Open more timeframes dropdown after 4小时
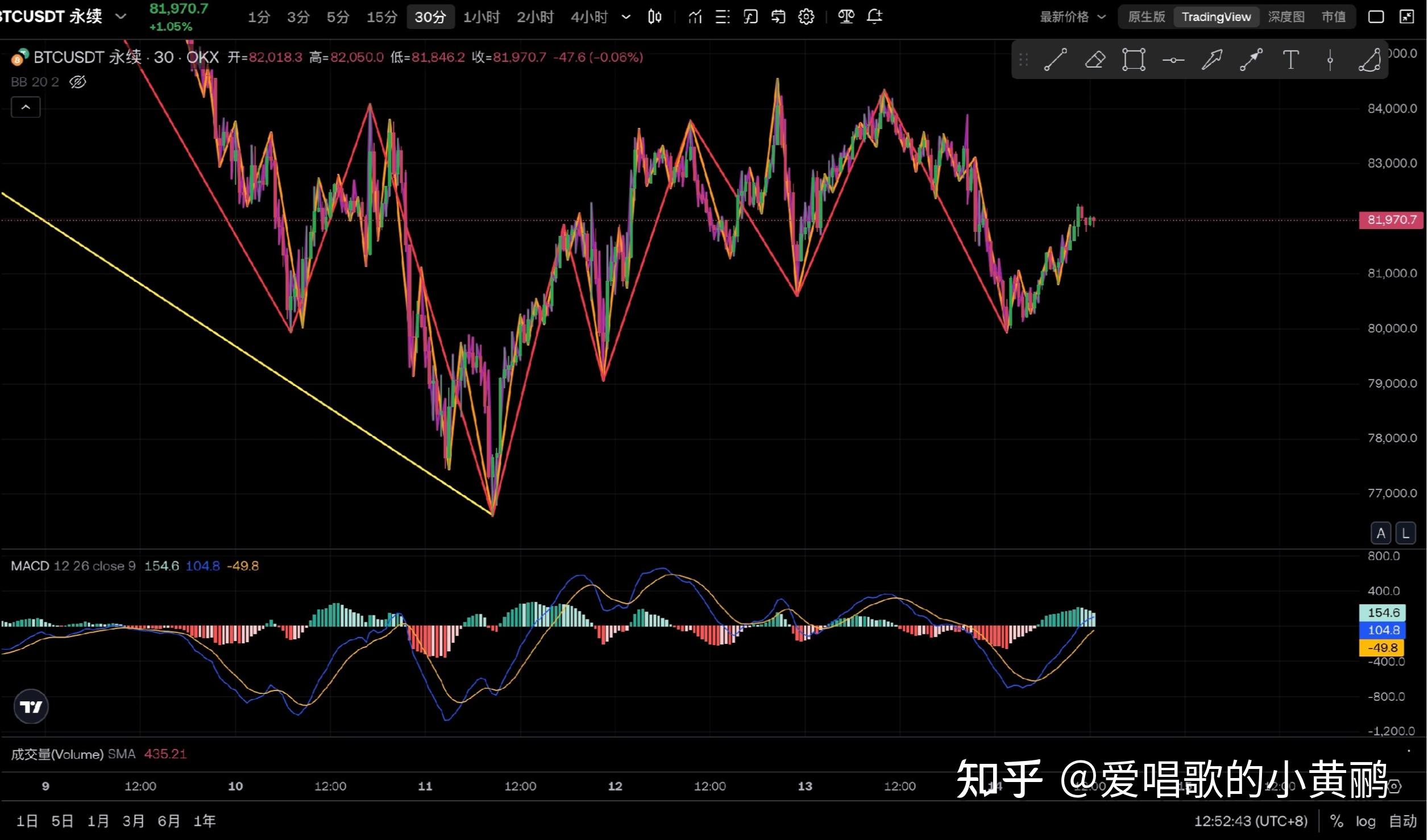 626,17
